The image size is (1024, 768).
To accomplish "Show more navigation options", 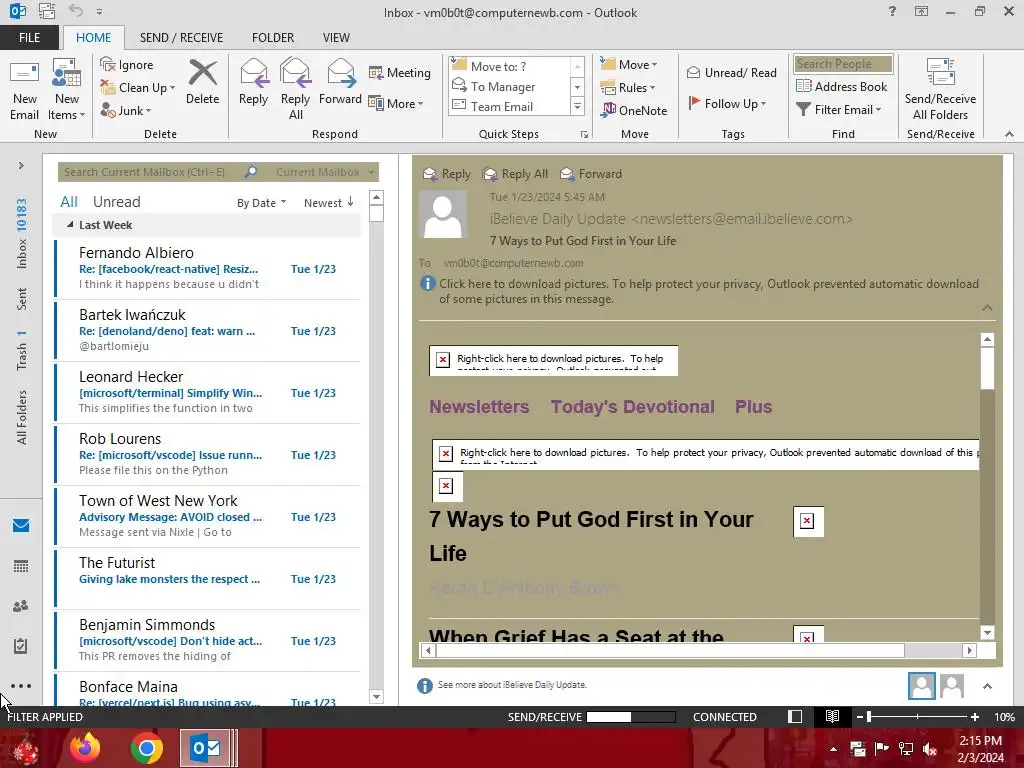I will tap(21, 686).
